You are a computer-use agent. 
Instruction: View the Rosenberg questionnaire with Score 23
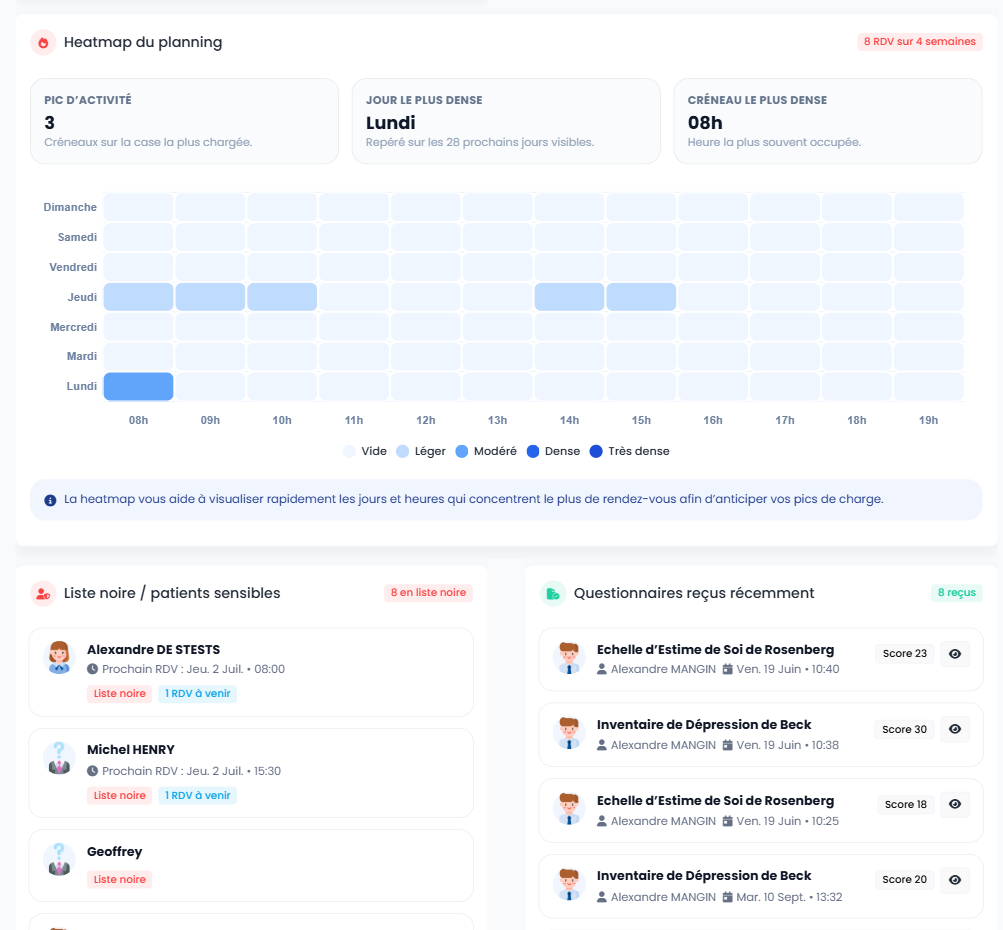coord(955,654)
